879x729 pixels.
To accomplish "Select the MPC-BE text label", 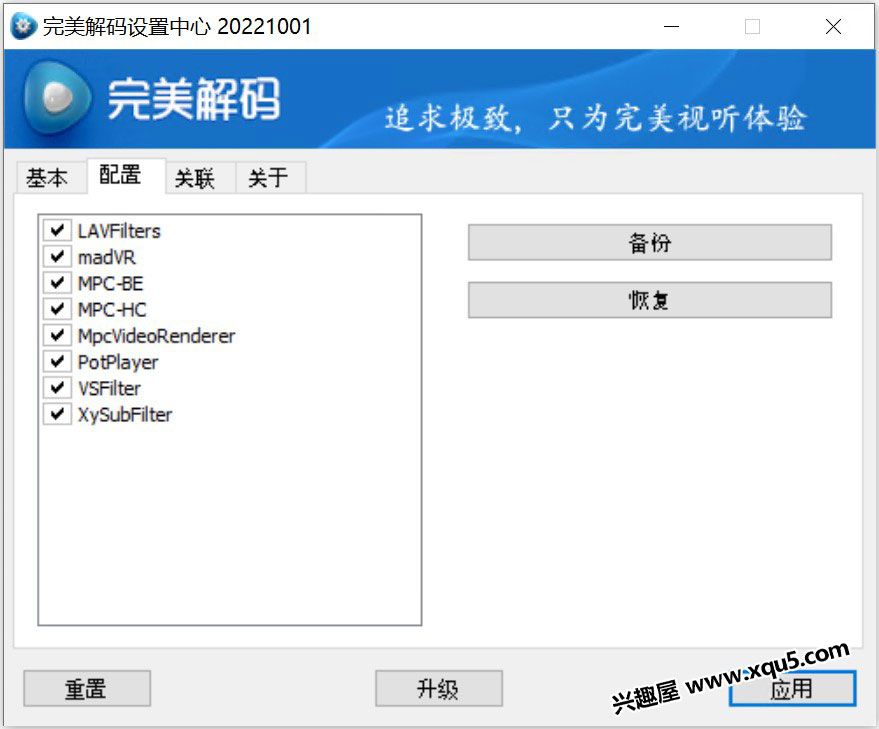I will pyautogui.click(x=110, y=284).
